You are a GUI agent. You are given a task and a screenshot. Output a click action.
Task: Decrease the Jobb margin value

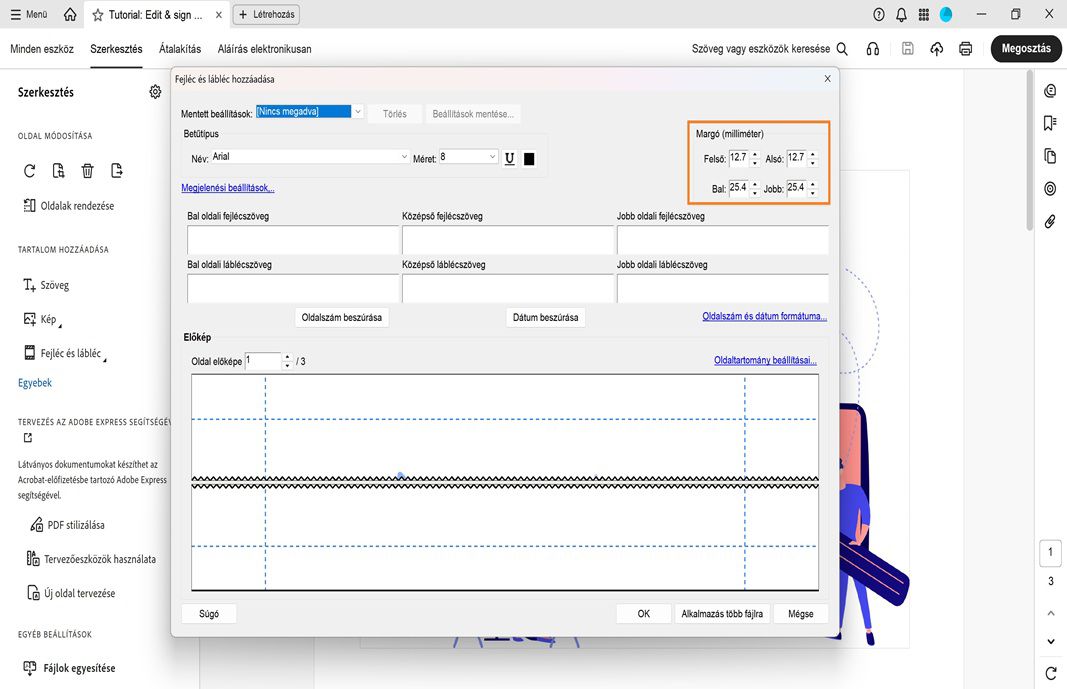[x=812, y=193]
